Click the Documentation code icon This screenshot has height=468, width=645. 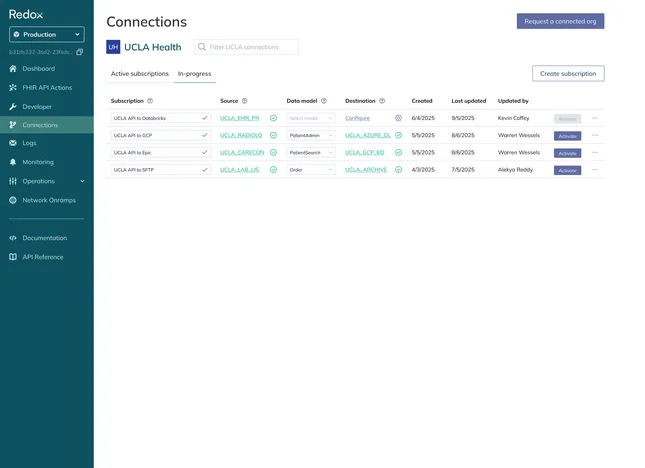13,238
